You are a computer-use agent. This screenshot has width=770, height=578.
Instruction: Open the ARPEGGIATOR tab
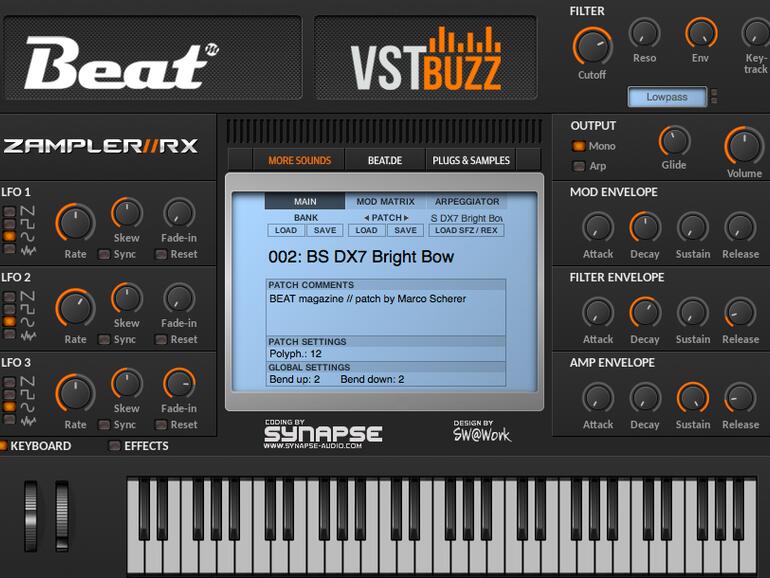(x=467, y=201)
